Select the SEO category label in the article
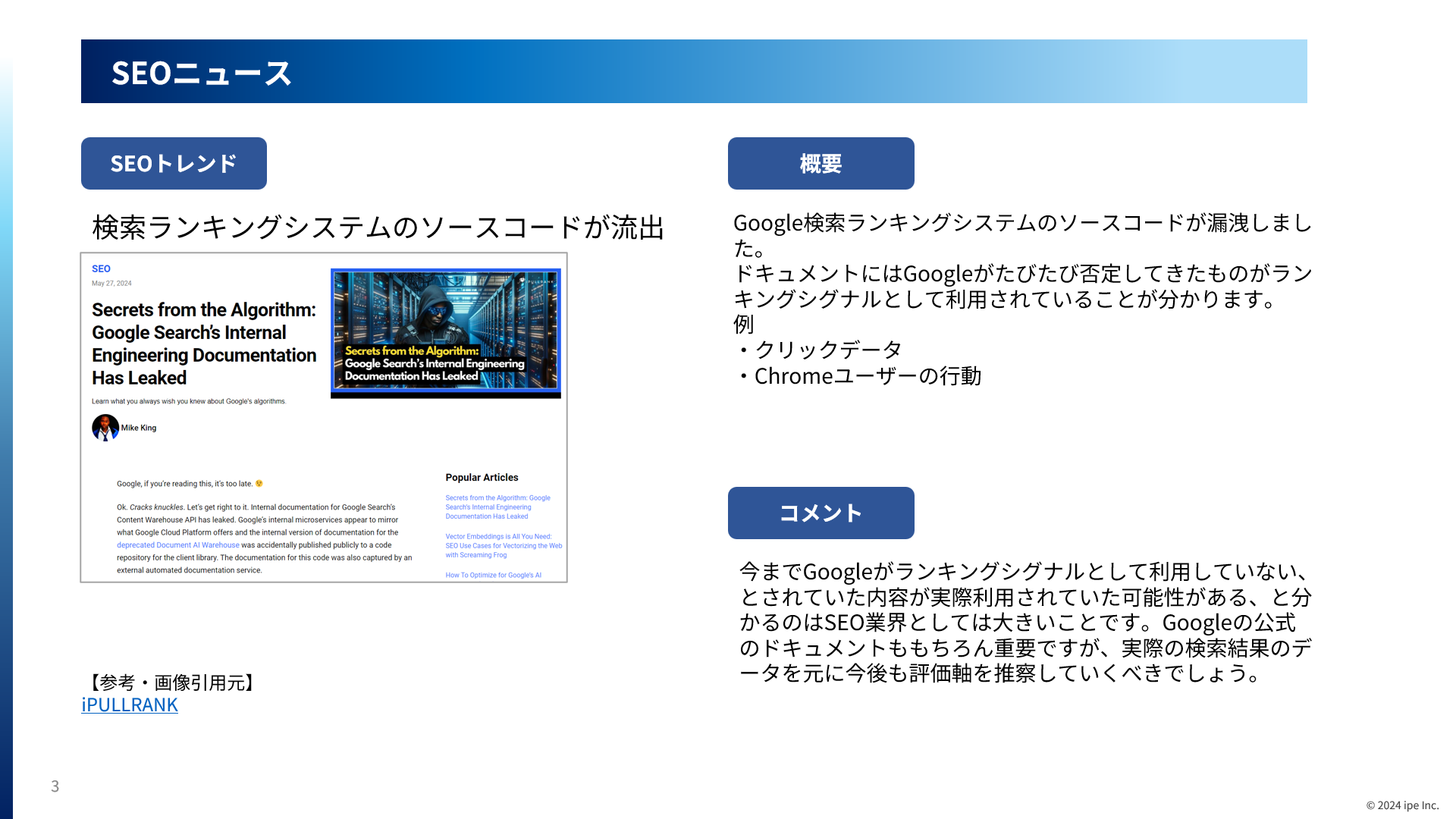 [x=101, y=268]
